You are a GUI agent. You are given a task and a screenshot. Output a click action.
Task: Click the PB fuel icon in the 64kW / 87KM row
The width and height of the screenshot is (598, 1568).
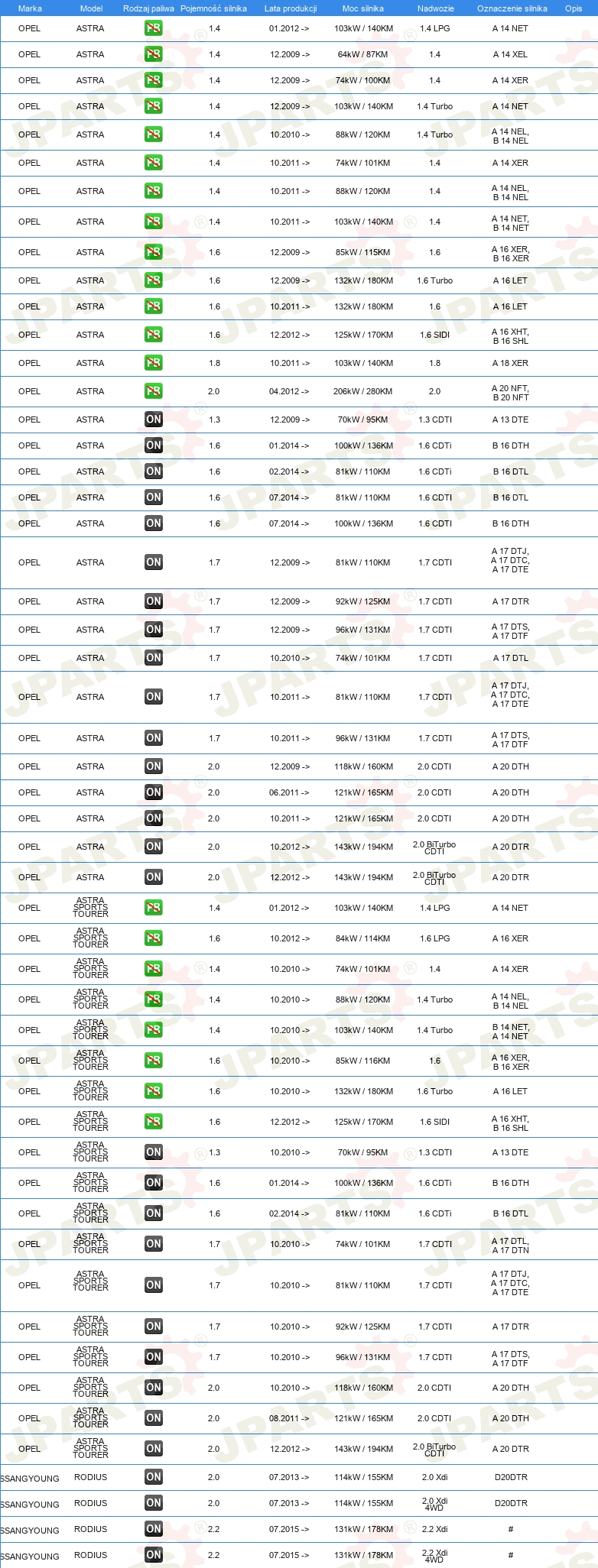pyautogui.click(x=154, y=54)
